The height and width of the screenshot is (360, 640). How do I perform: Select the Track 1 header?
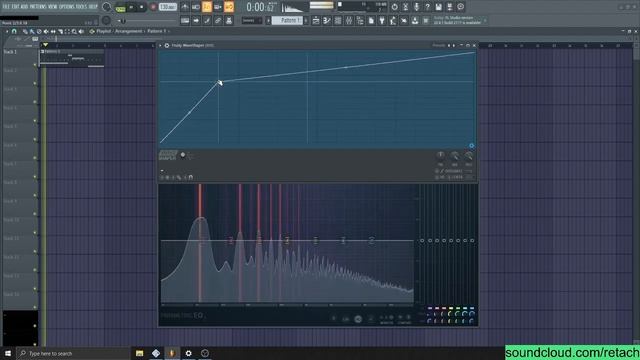pos(19,57)
